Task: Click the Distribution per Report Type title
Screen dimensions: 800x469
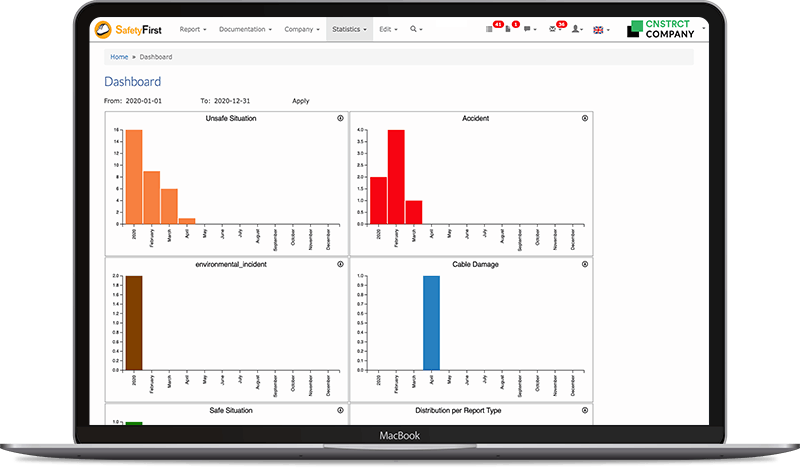Action: [458, 410]
